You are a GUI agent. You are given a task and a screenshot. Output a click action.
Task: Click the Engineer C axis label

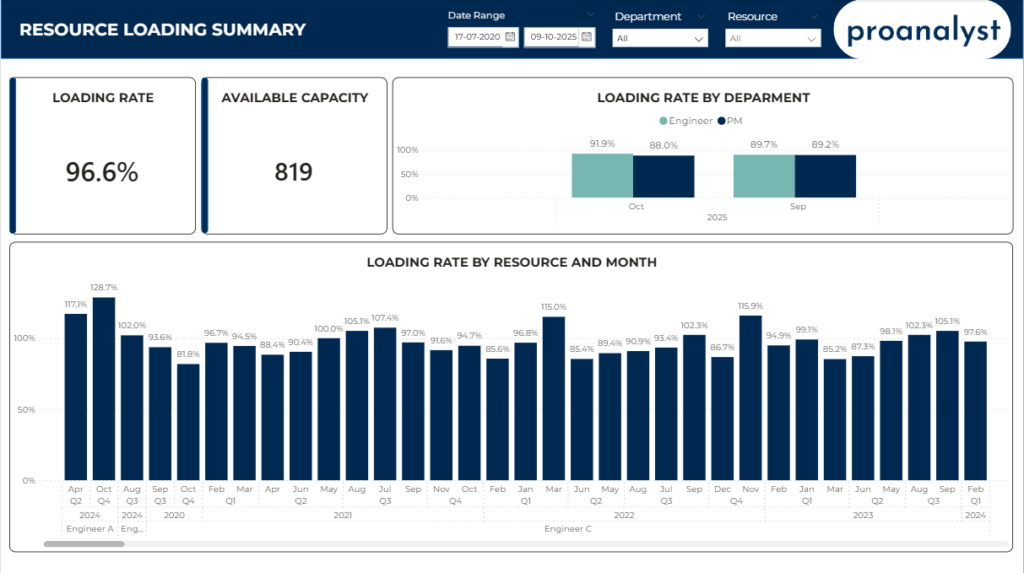pyautogui.click(x=568, y=528)
